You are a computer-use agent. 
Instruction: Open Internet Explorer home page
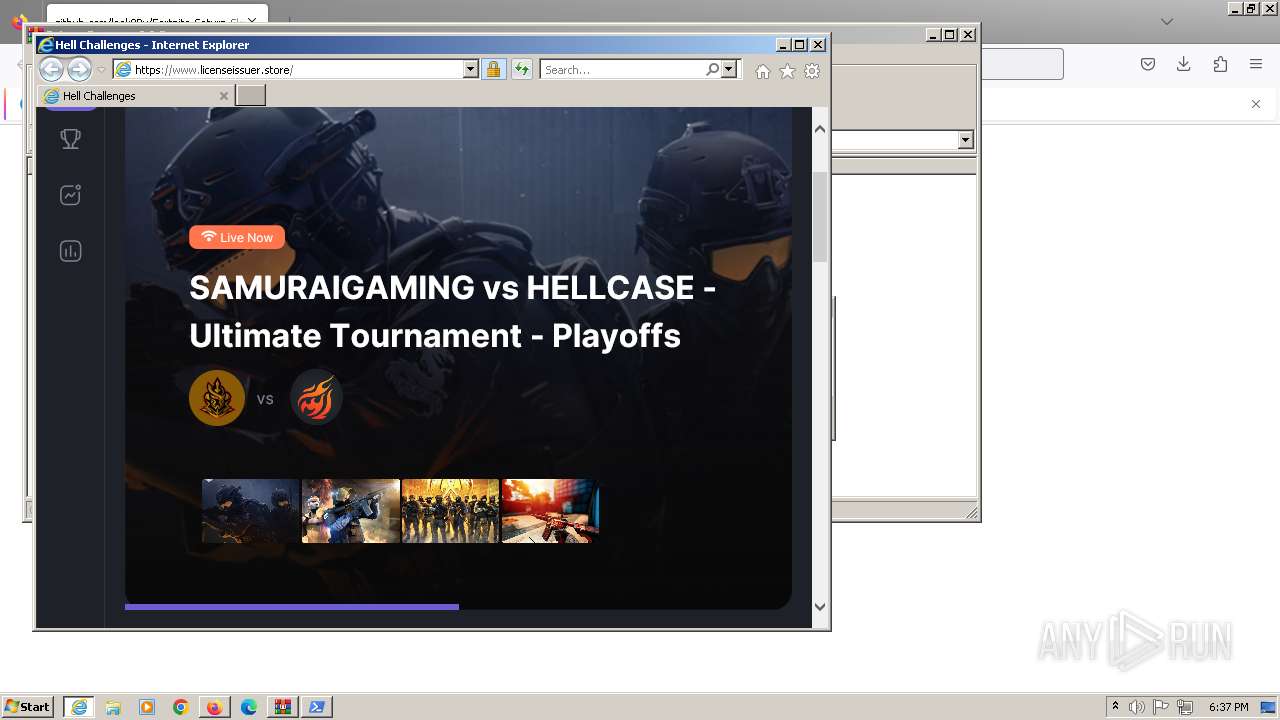pos(763,71)
